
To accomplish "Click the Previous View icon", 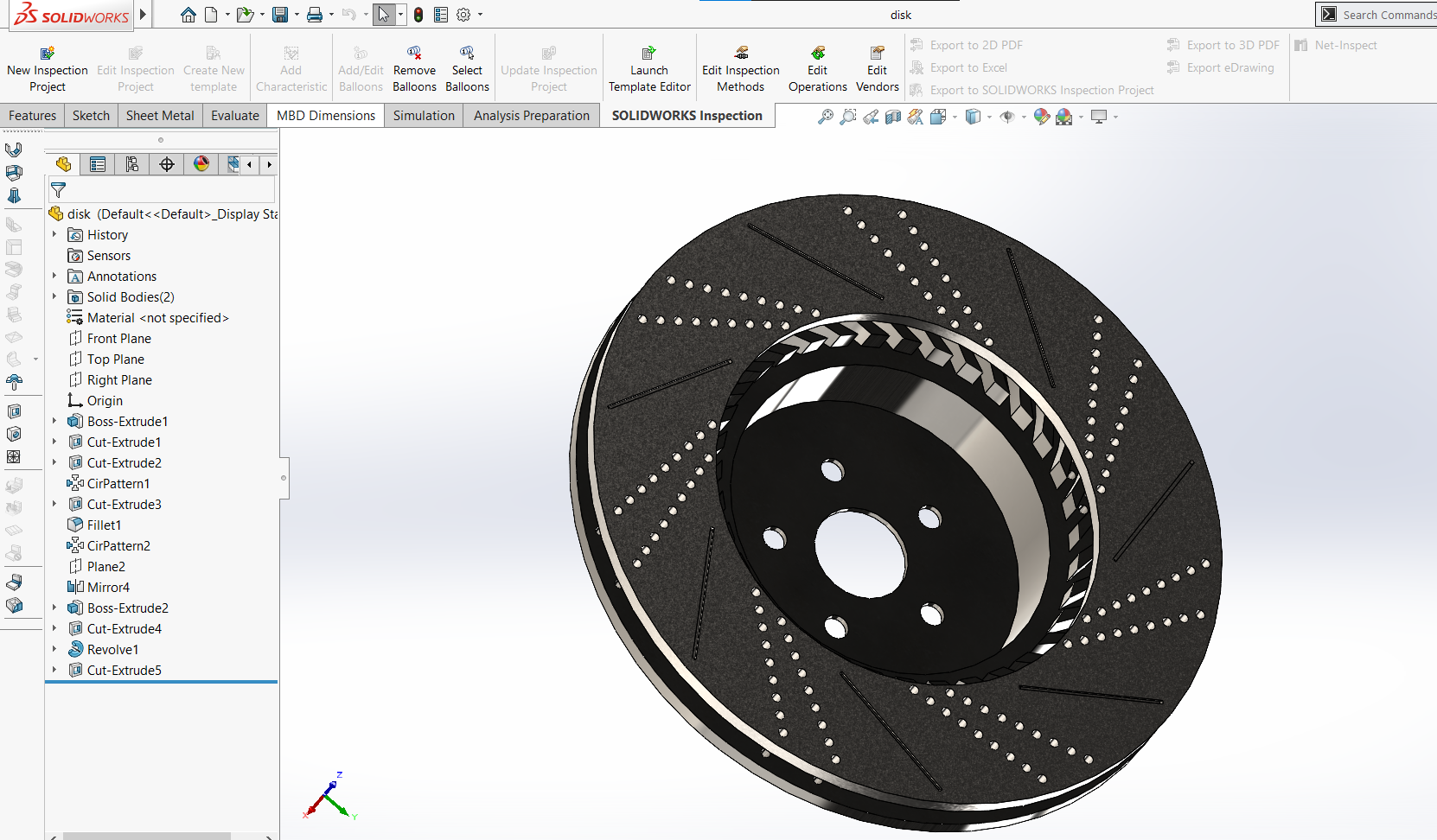I will click(871, 117).
